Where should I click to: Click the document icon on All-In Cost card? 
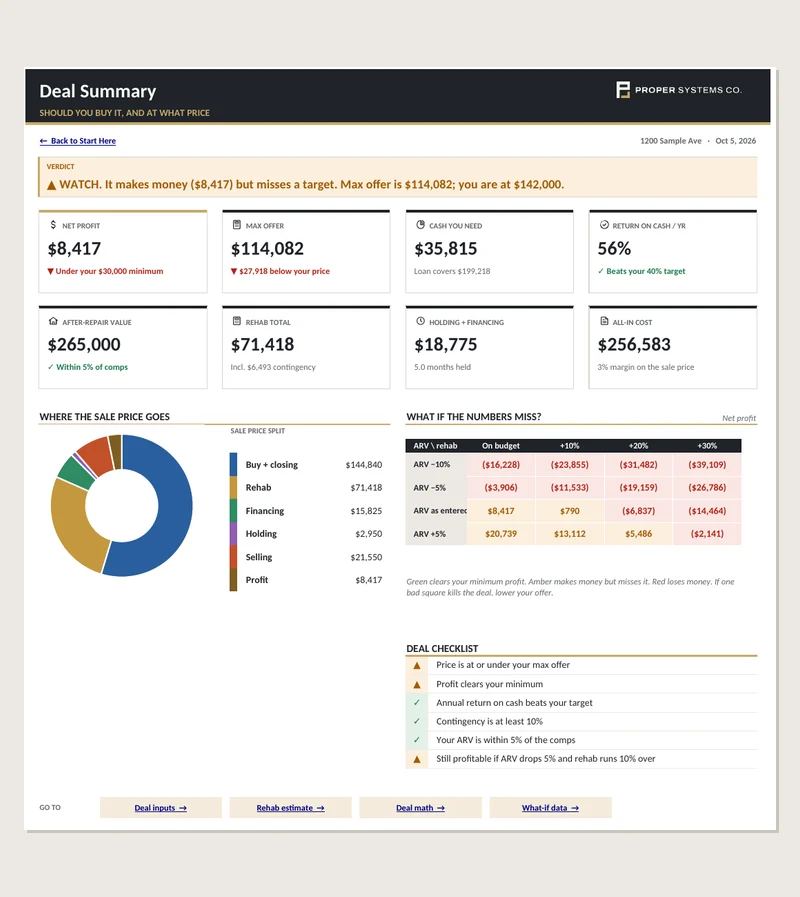[604, 321]
